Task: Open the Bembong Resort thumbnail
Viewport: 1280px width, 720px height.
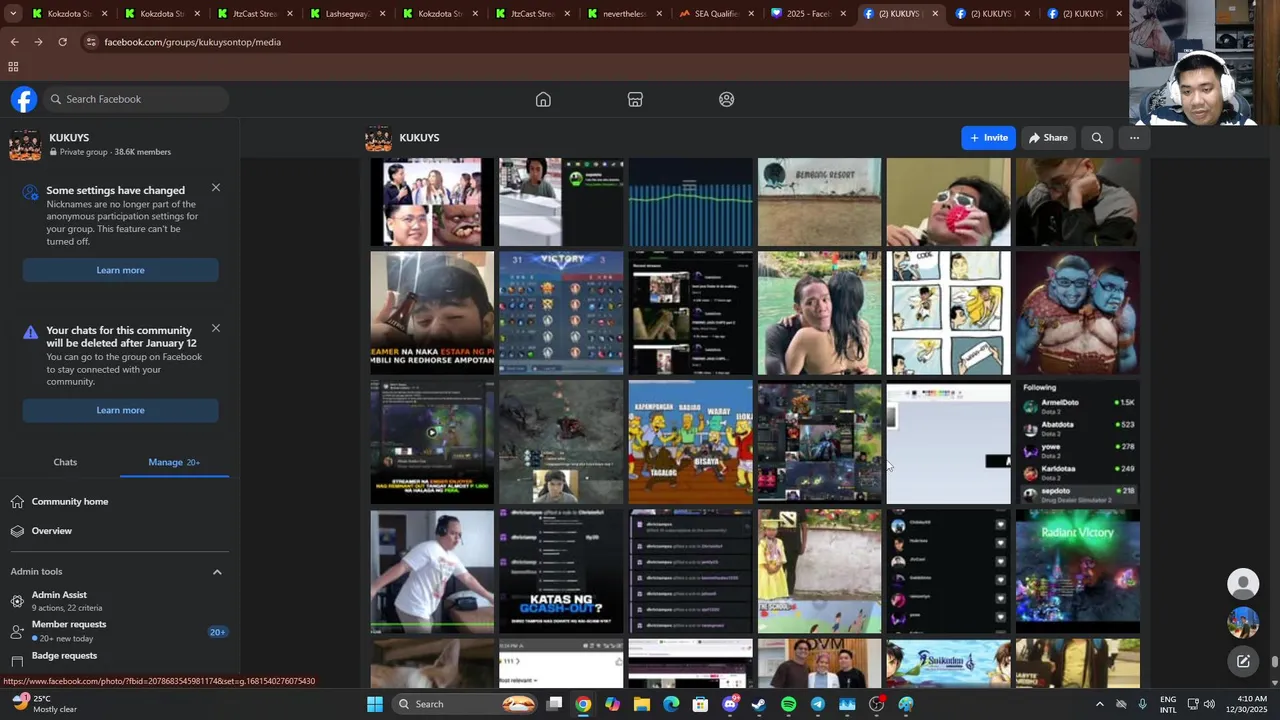Action: (x=819, y=201)
